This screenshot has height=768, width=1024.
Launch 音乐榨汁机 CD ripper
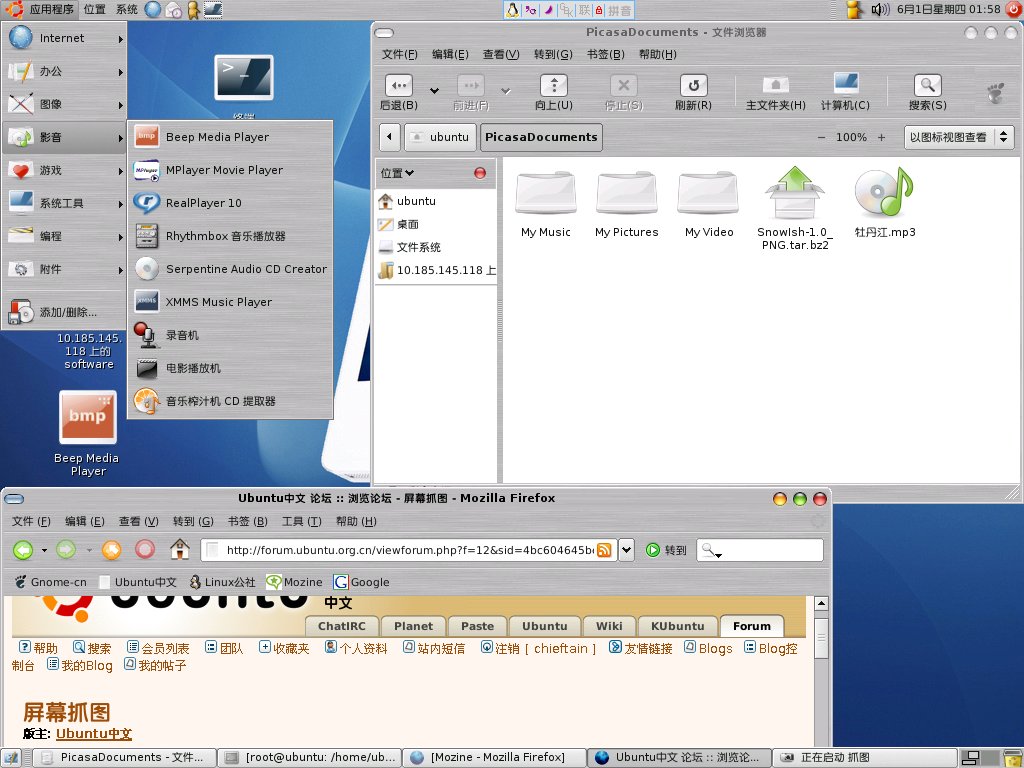230,401
